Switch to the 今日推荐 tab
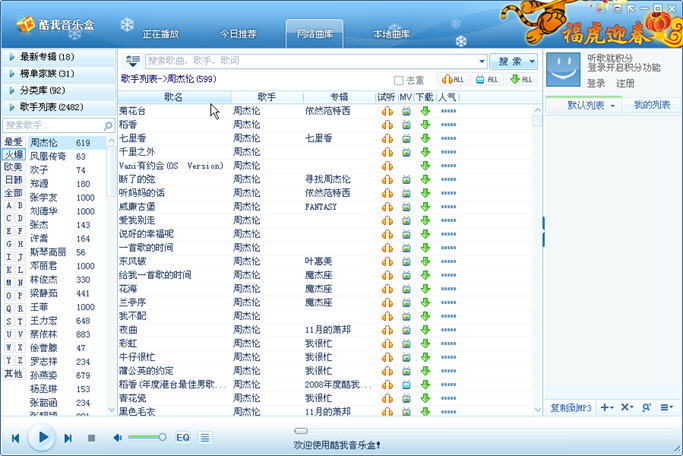 coord(237,34)
